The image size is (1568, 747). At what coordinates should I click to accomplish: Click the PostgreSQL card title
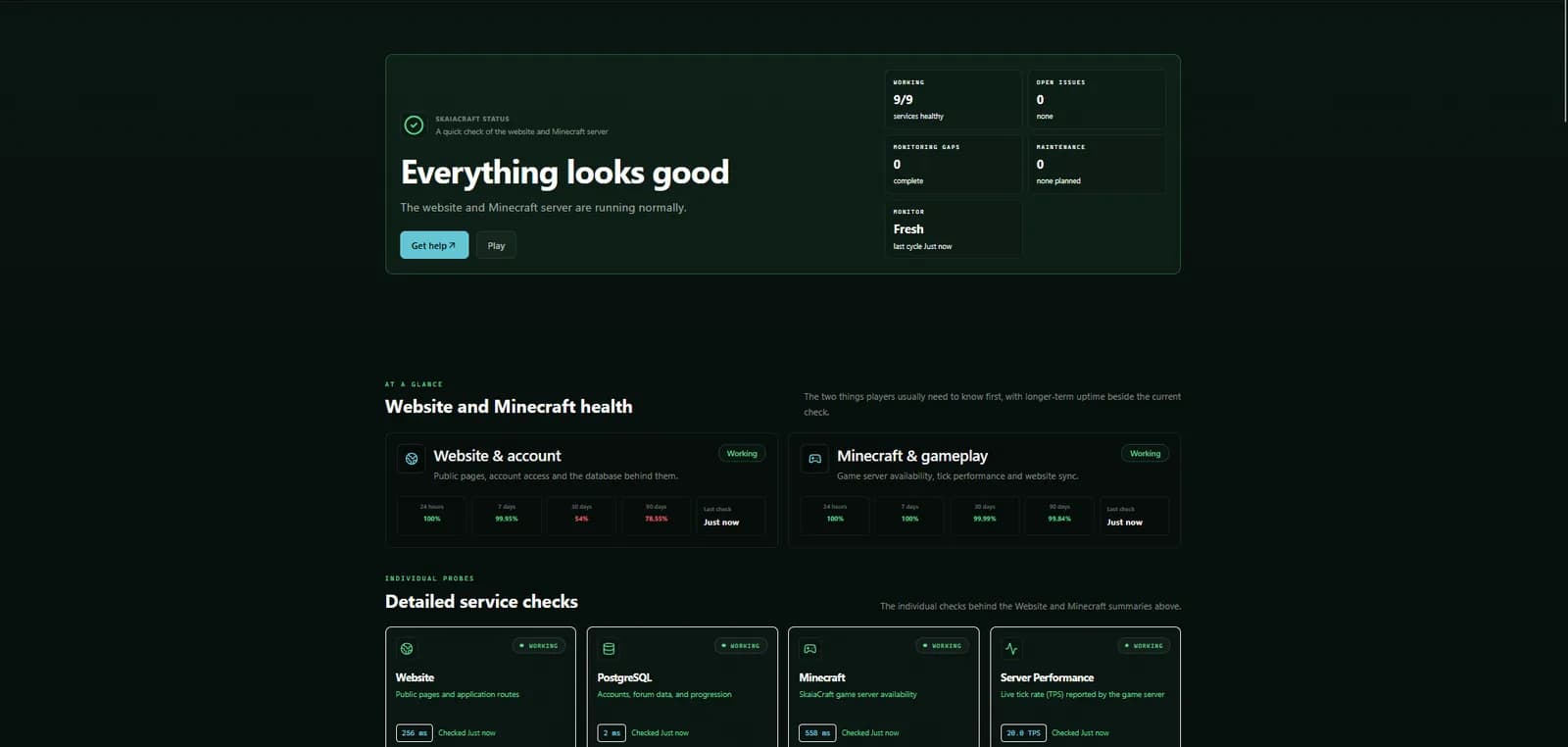click(624, 677)
